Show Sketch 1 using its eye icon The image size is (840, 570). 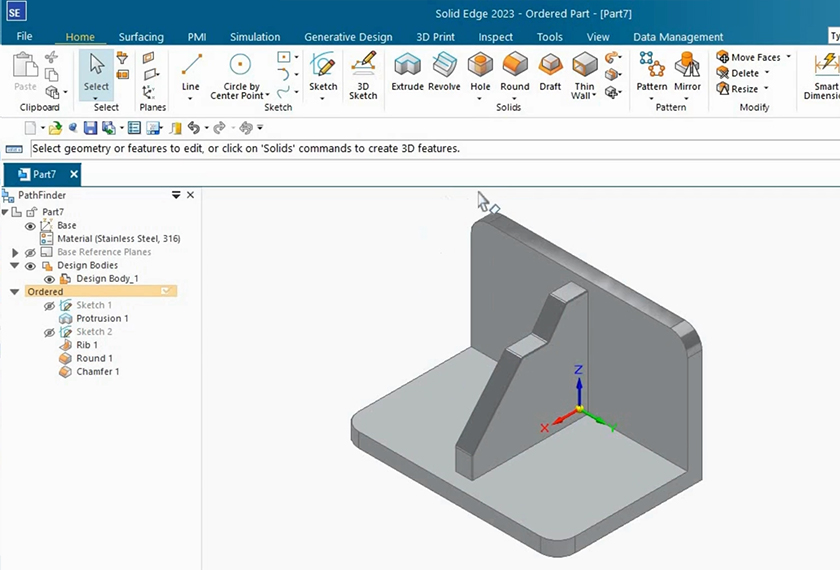(x=49, y=305)
